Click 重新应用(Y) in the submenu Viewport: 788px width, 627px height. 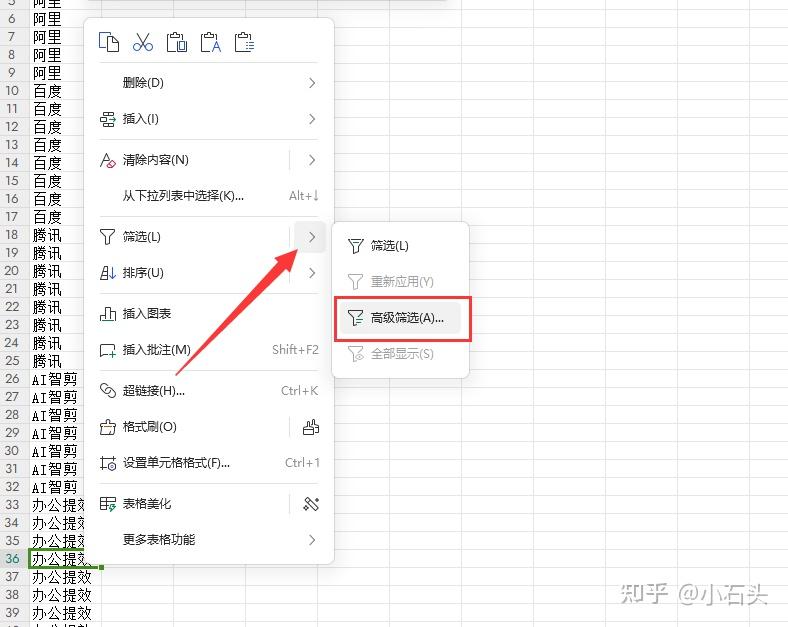tap(401, 282)
